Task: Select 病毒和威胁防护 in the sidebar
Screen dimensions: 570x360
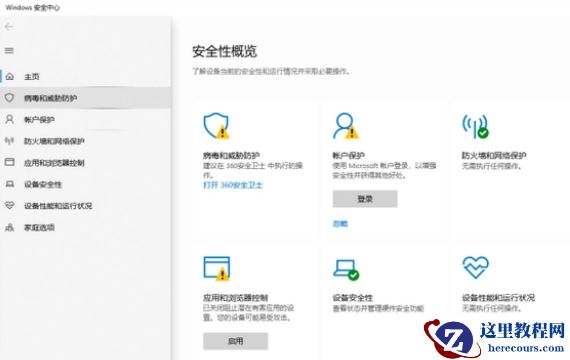Action: (85, 98)
